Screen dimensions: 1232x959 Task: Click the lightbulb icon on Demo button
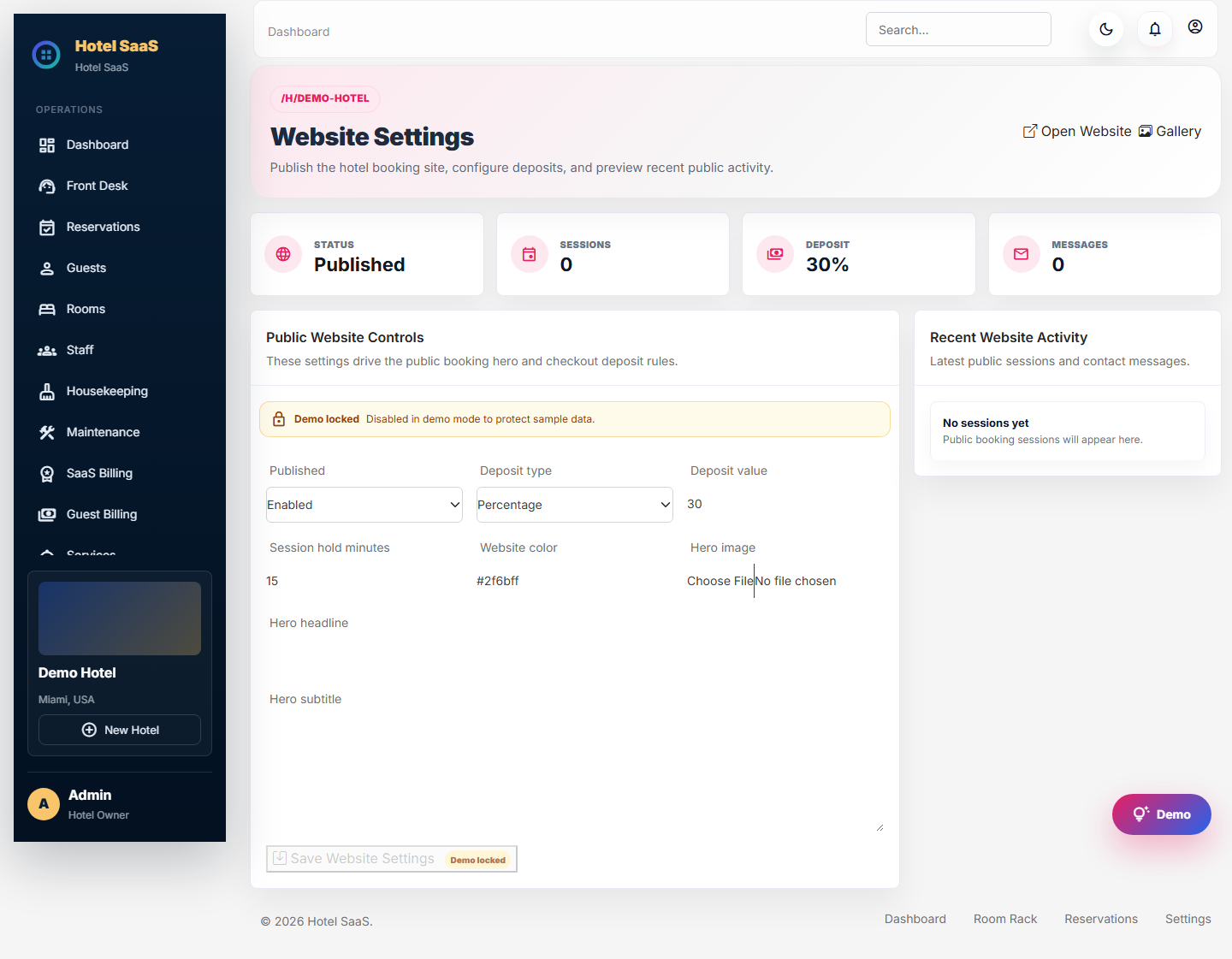pos(1141,814)
